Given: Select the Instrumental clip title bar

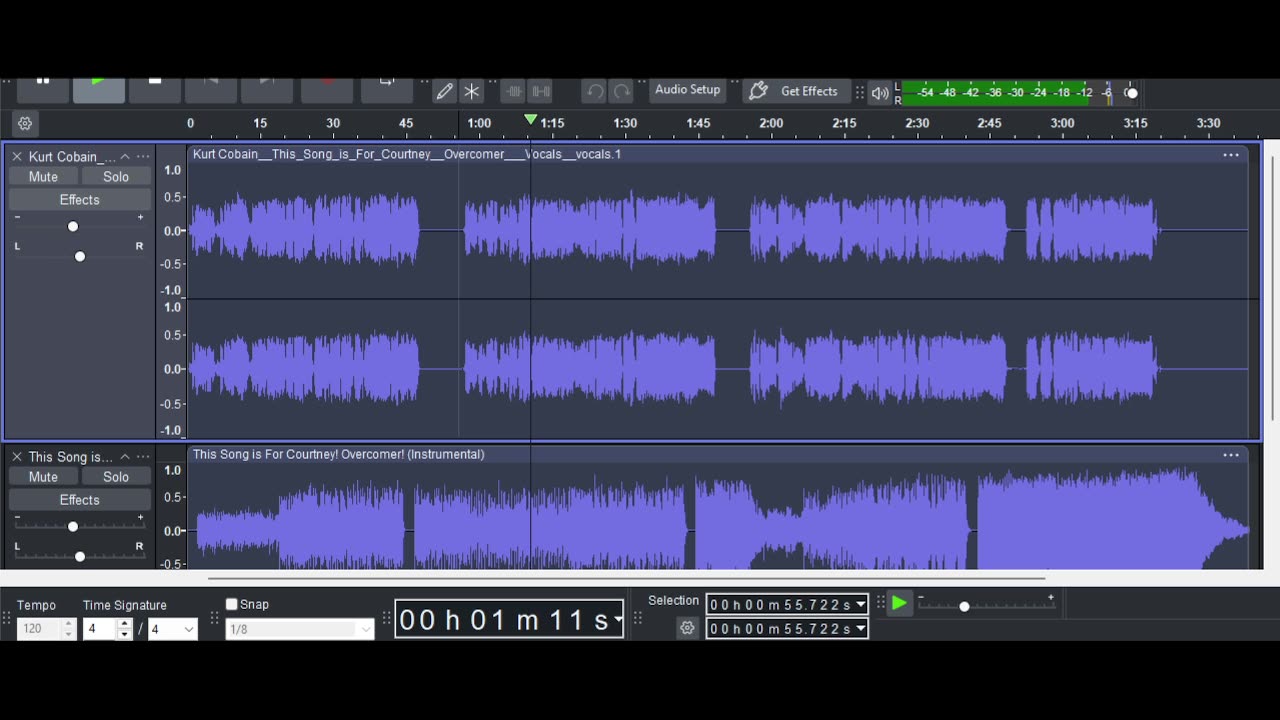Looking at the screenshot, I should coord(718,455).
